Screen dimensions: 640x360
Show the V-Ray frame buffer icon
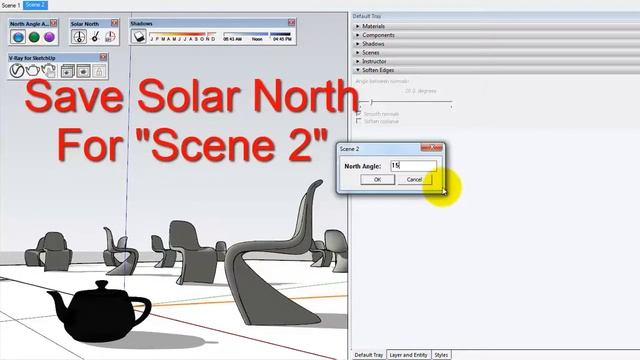[83, 71]
